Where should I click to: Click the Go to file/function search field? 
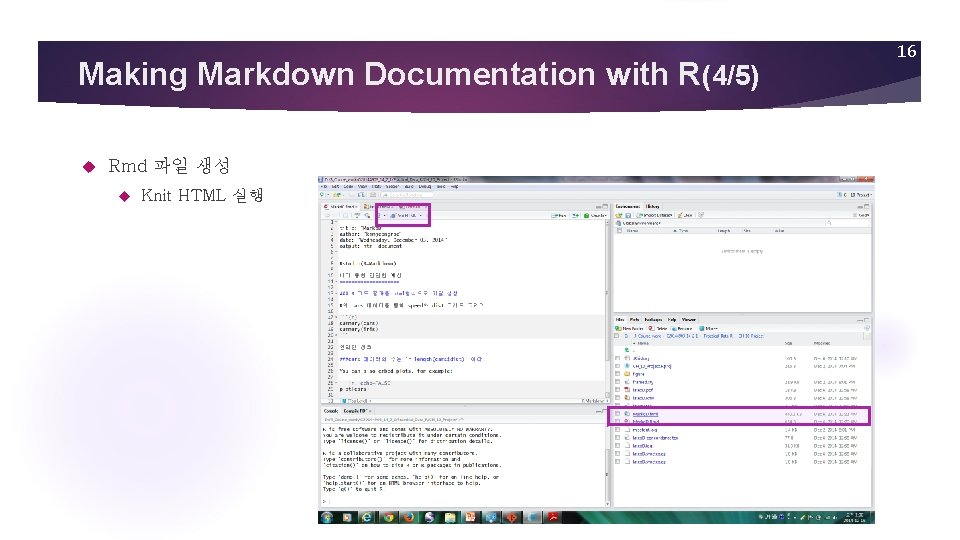(x=407, y=195)
